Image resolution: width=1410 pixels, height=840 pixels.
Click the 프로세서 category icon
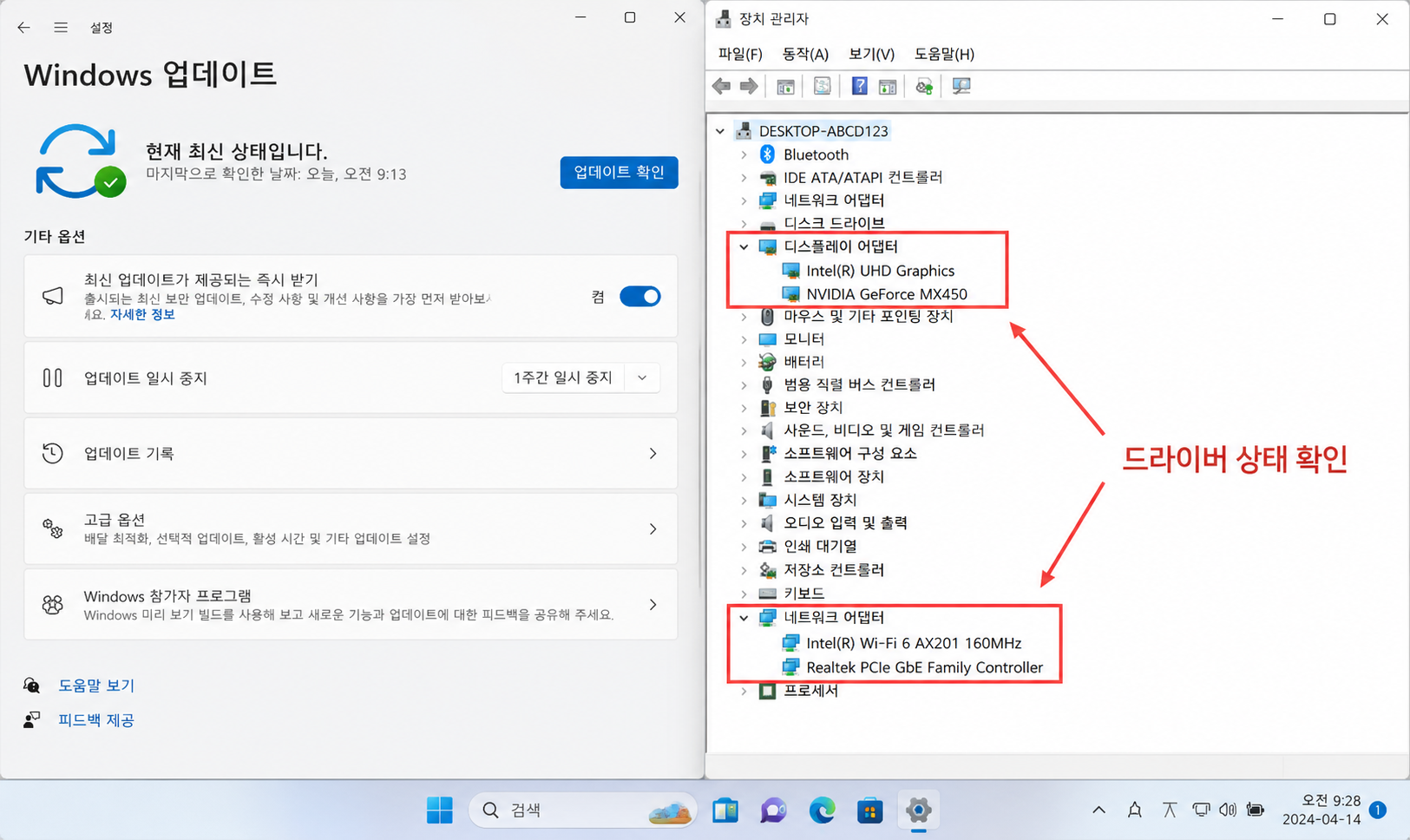[767, 691]
